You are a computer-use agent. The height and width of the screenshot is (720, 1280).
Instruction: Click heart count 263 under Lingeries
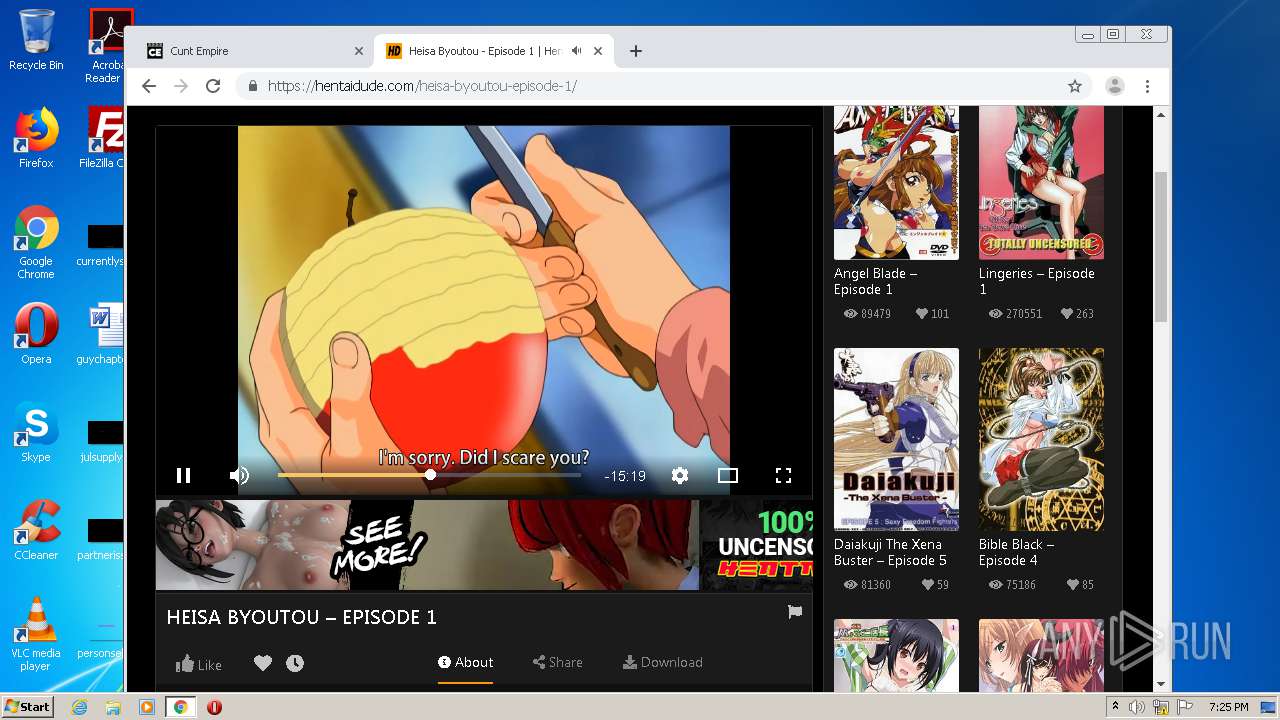[x=1077, y=313]
